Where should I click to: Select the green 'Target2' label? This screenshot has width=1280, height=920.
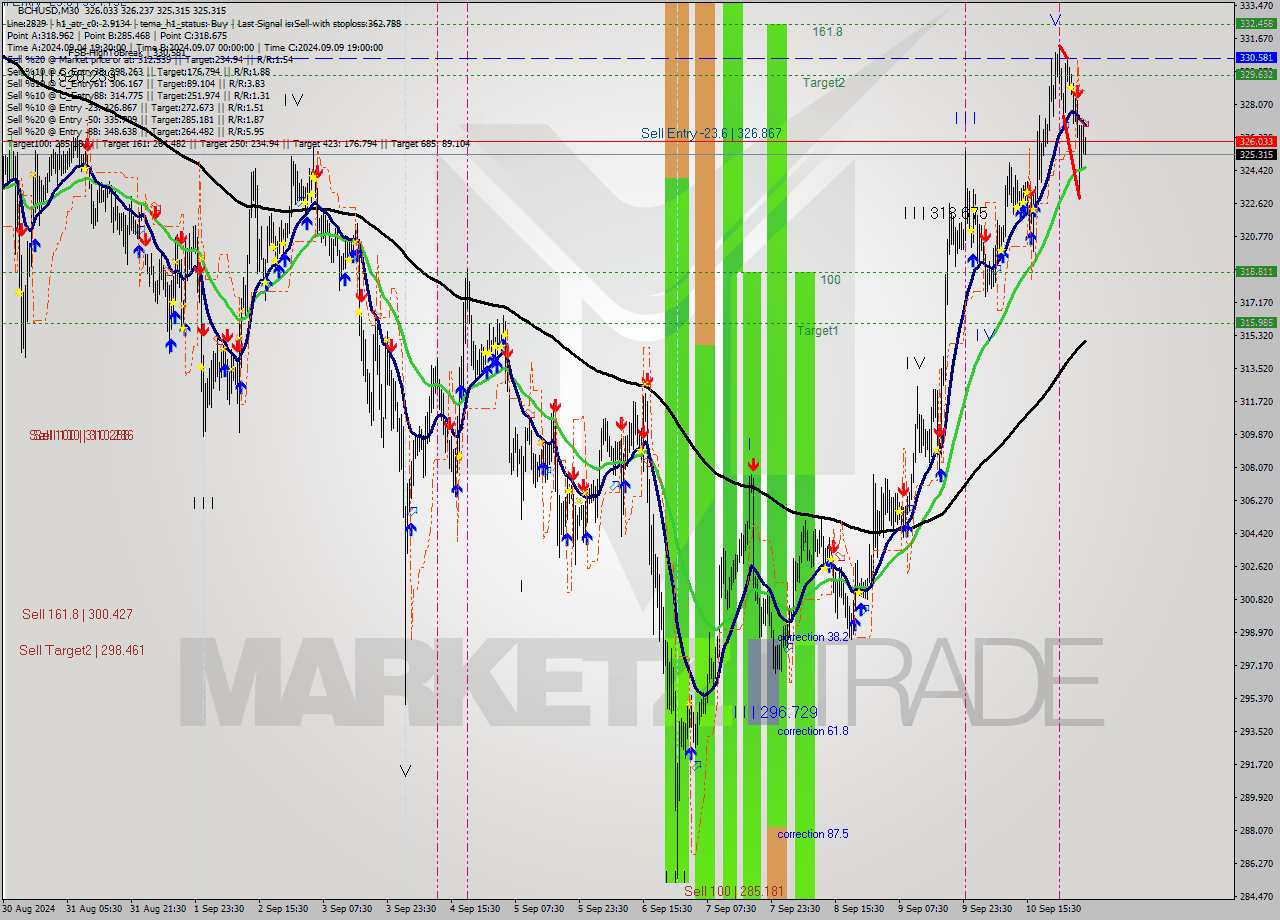click(823, 83)
